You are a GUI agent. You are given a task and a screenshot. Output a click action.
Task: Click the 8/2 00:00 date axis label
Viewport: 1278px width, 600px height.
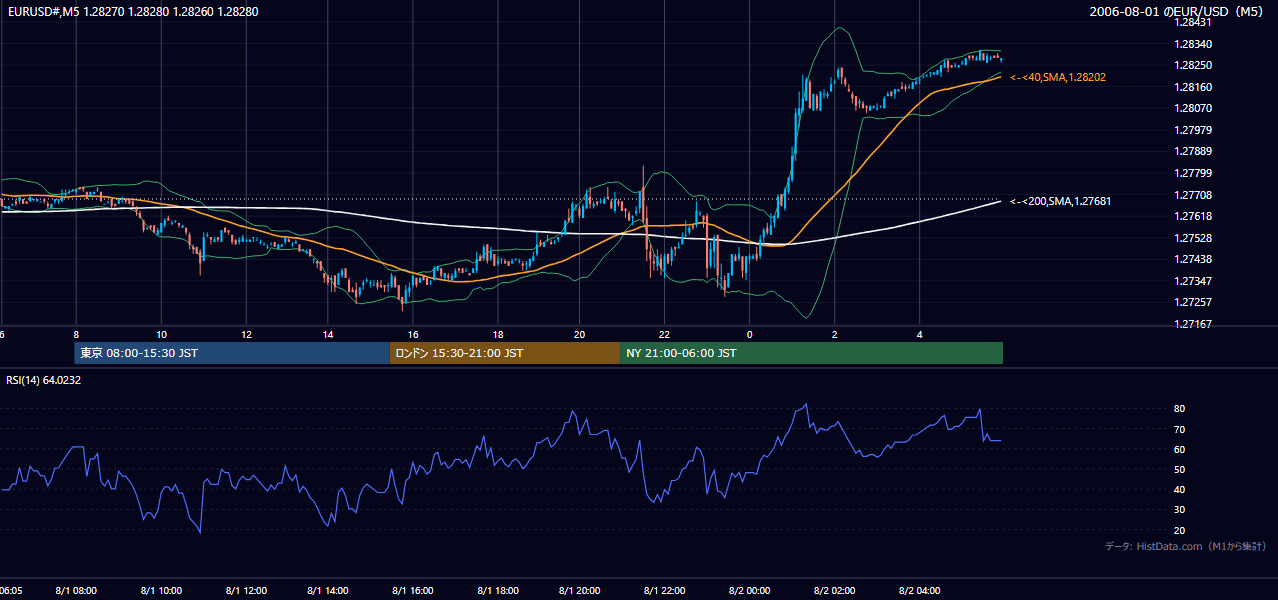[749, 591]
